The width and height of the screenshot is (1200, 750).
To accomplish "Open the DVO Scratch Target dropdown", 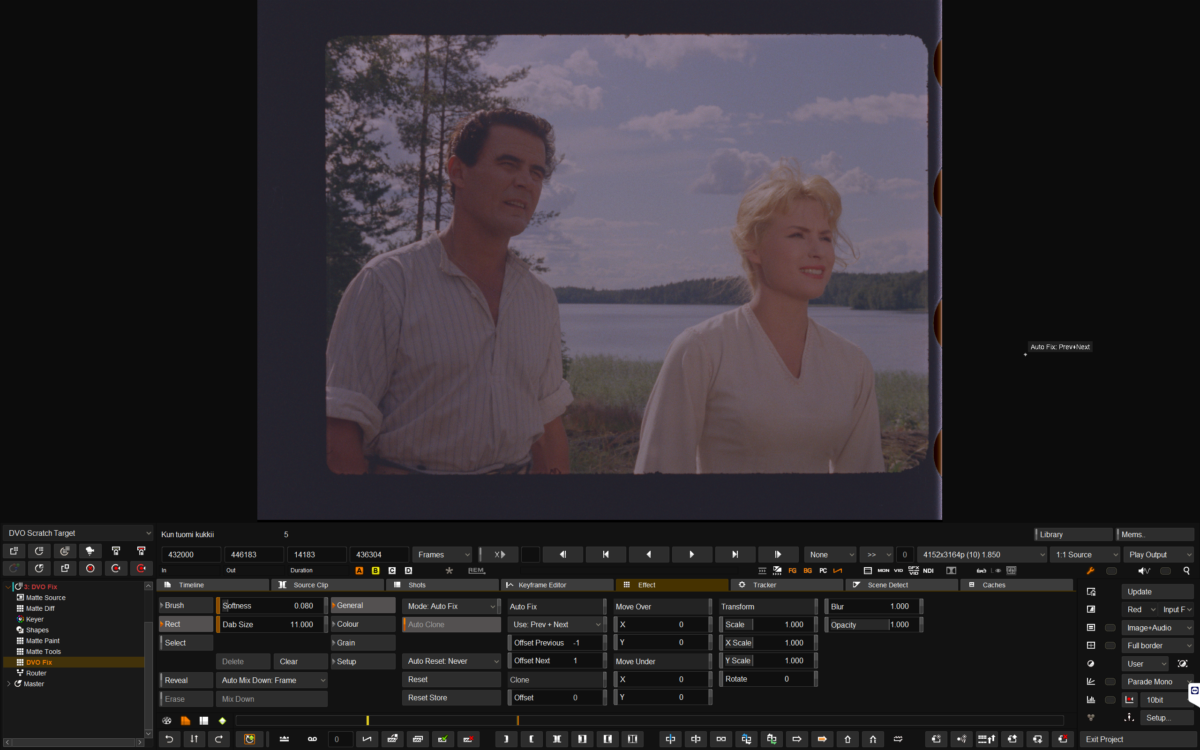I will coord(77,533).
